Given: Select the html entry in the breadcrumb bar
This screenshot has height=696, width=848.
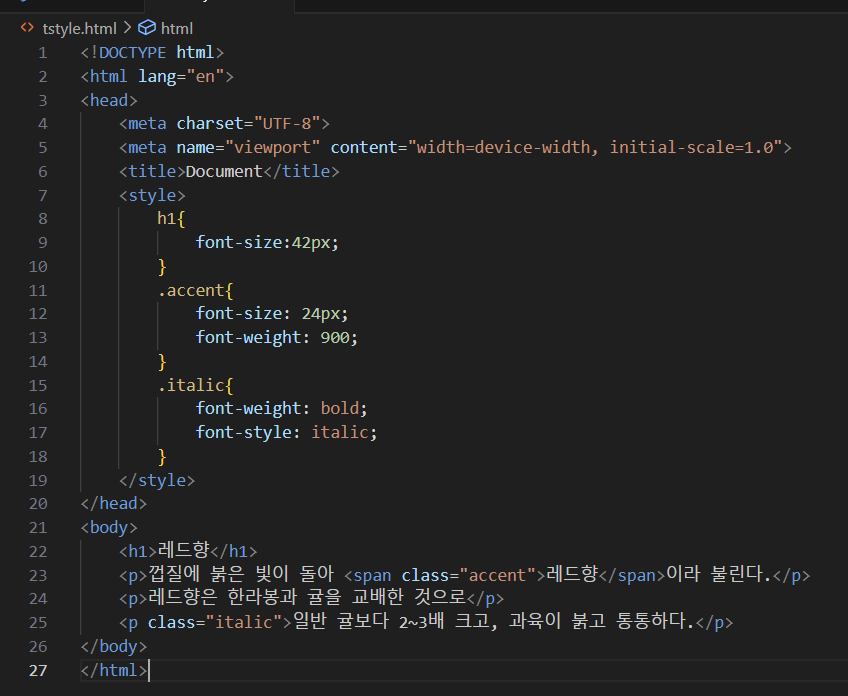Looking at the screenshot, I should 177,28.
